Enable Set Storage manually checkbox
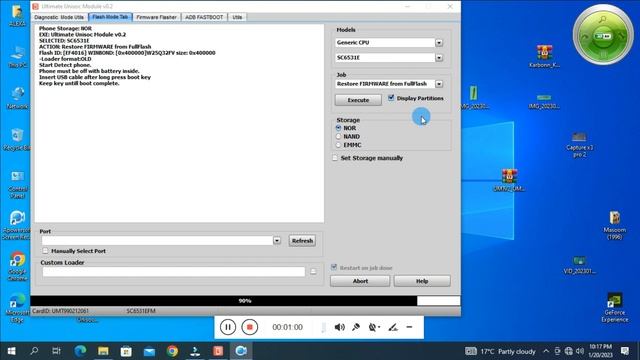 (335, 158)
